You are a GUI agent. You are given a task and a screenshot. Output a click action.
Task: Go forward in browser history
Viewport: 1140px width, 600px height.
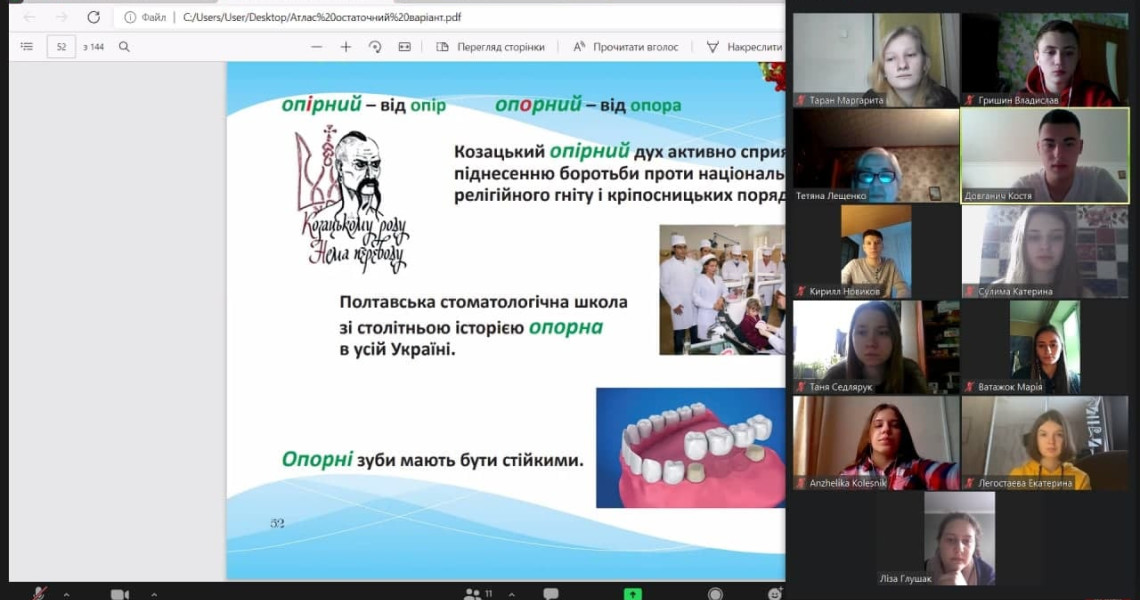click(x=62, y=17)
